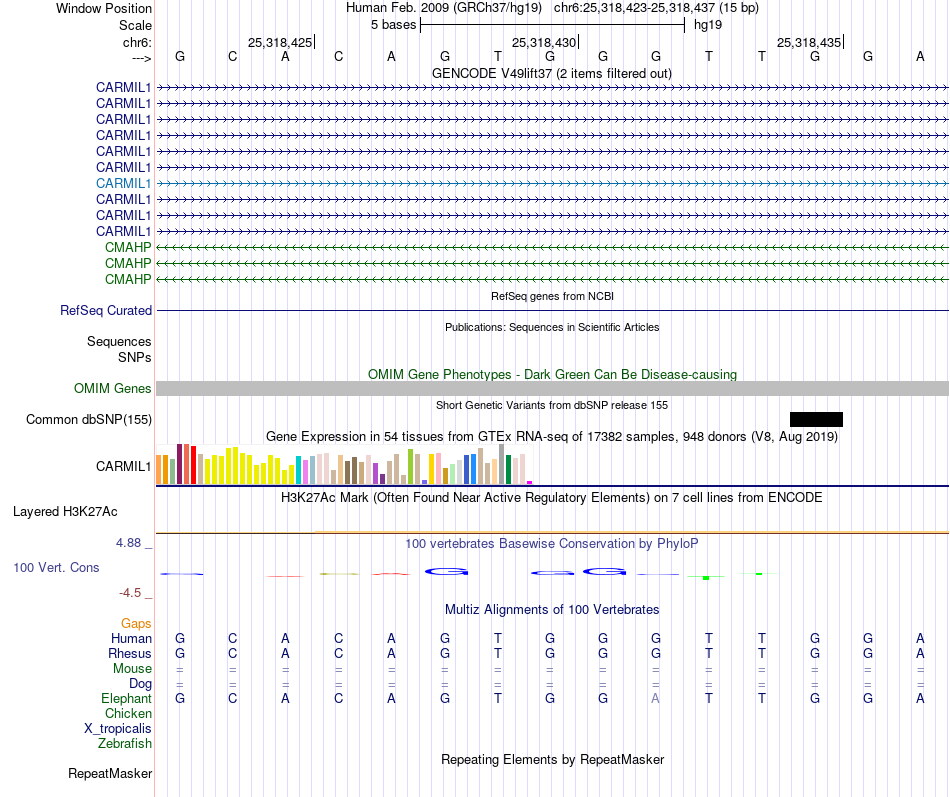950x797 pixels.
Task: Select the Scale label
Action: click(135, 25)
